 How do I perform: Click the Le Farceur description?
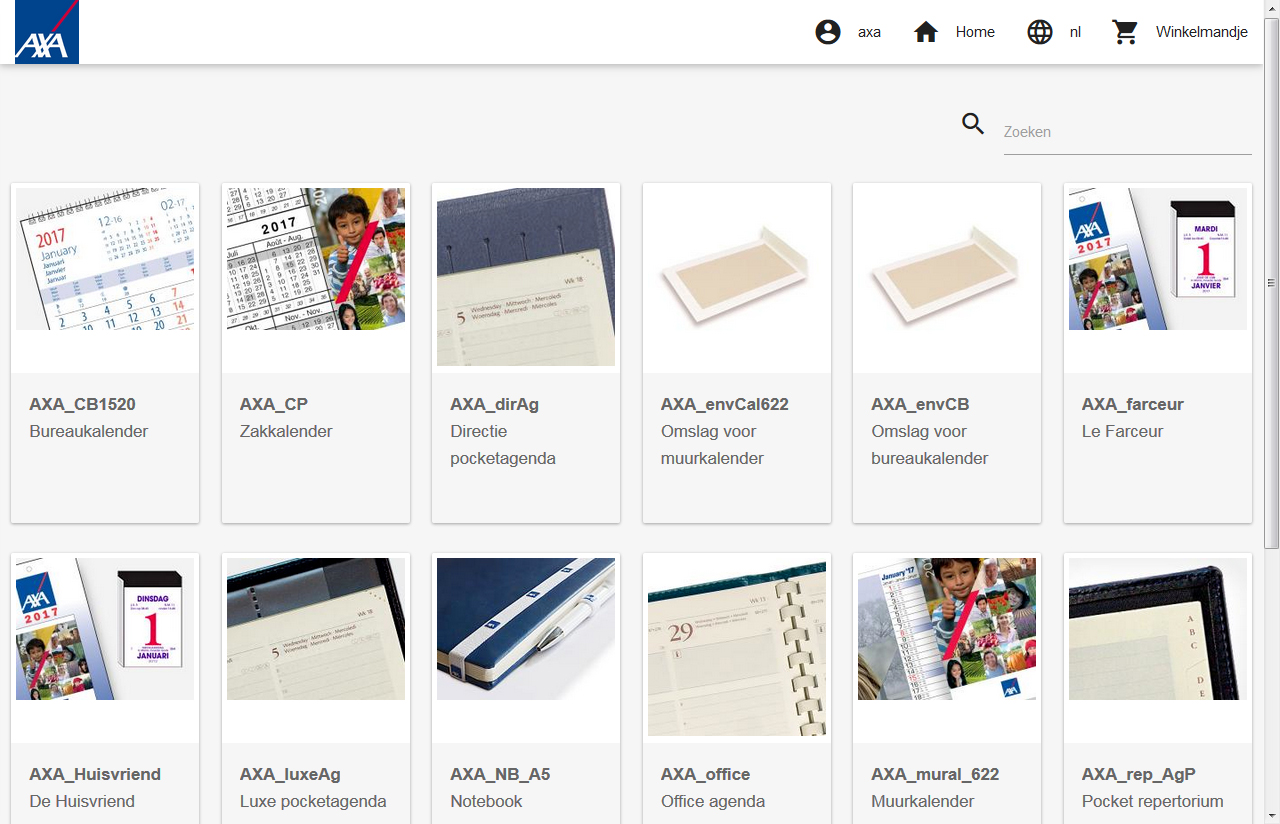coord(1123,432)
